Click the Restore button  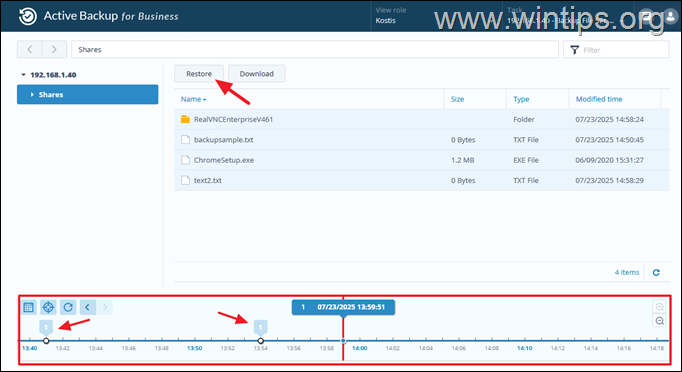point(199,74)
